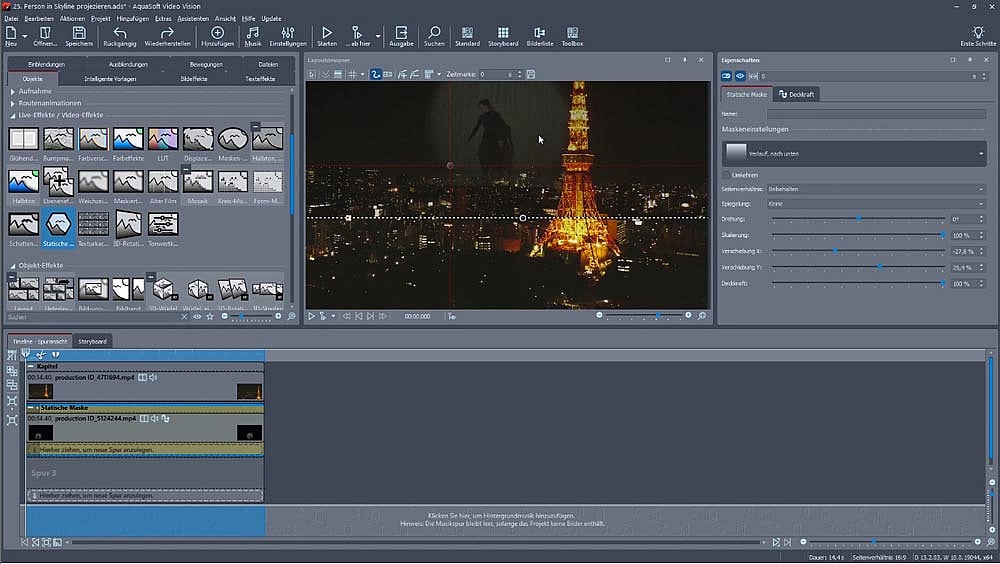Image resolution: width=1000 pixels, height=564 pixels.
Task: Open the Musik toolbar icon
Action: click(253, 34)
